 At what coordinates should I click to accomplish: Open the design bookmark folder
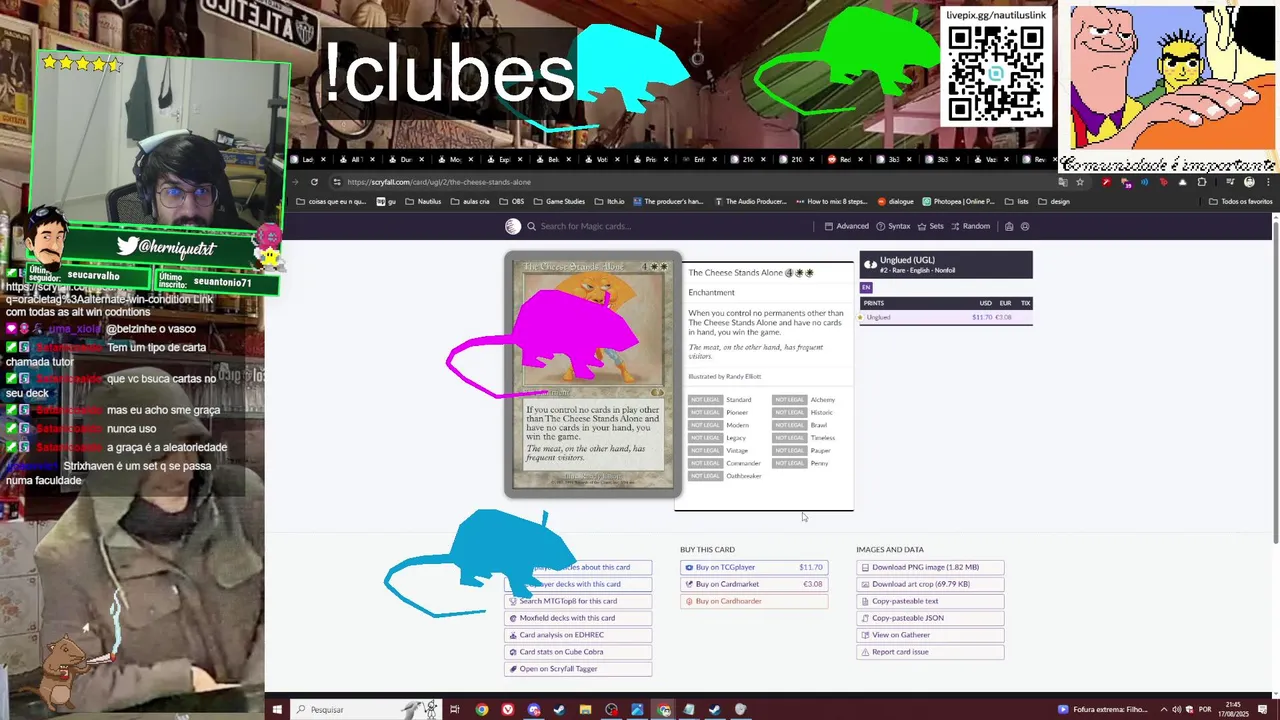[1053, 201]
